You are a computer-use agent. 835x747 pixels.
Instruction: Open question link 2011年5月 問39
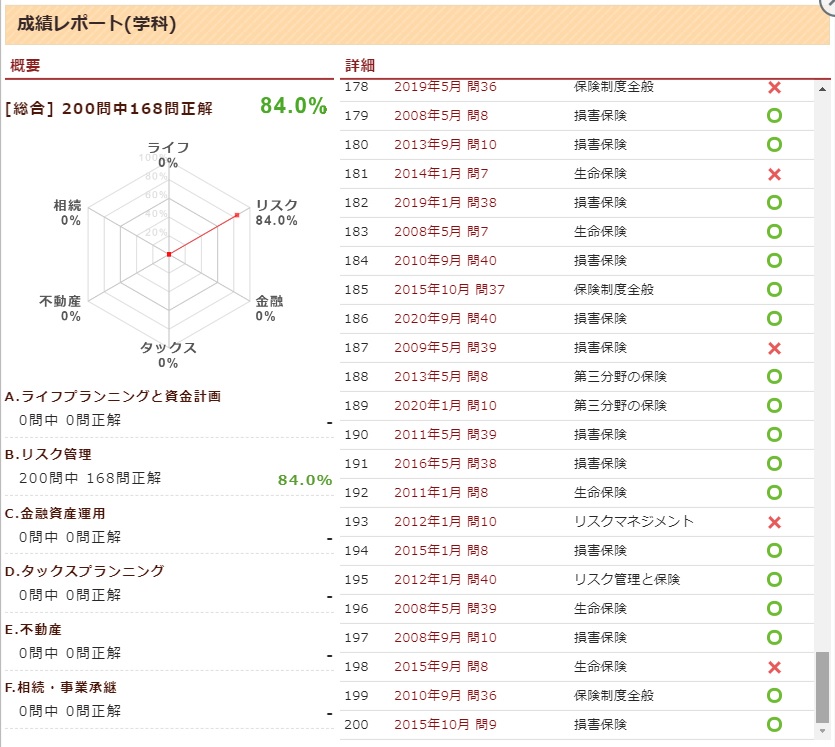pos(445,435)
